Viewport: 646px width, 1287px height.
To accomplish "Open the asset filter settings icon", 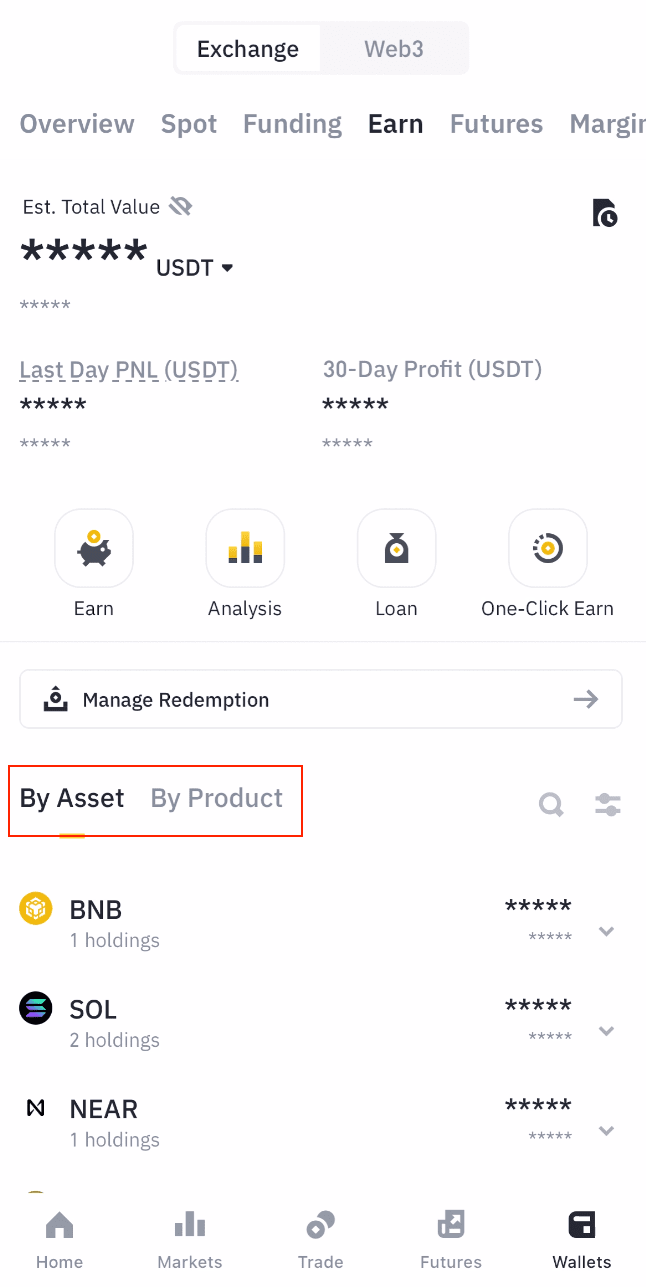I will pos(607,804).
